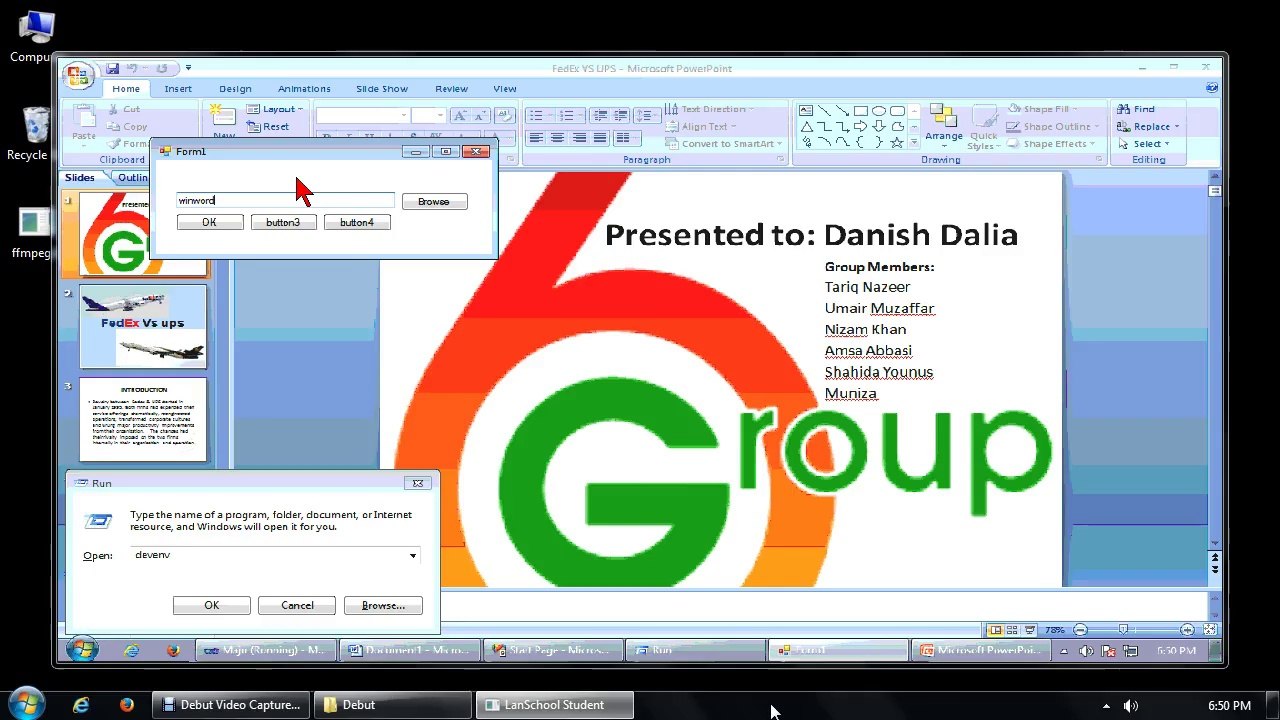Align paragraph text left
The image size is (1280, 720).
536,138
